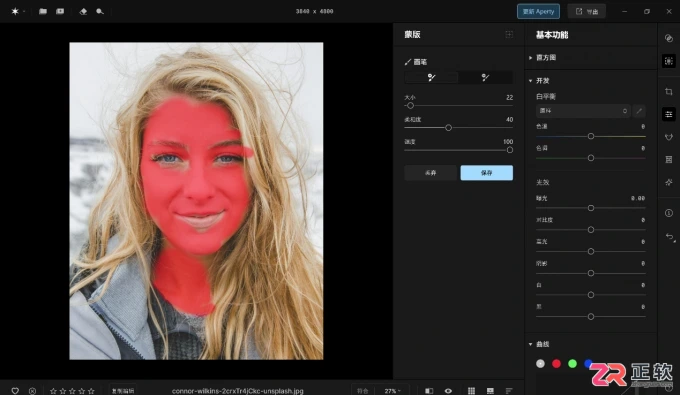Screen dimensions: 680x395
Task: Click the masked portrait photo on the canvas
Action: pyautogui.click(x=196, y=201)
